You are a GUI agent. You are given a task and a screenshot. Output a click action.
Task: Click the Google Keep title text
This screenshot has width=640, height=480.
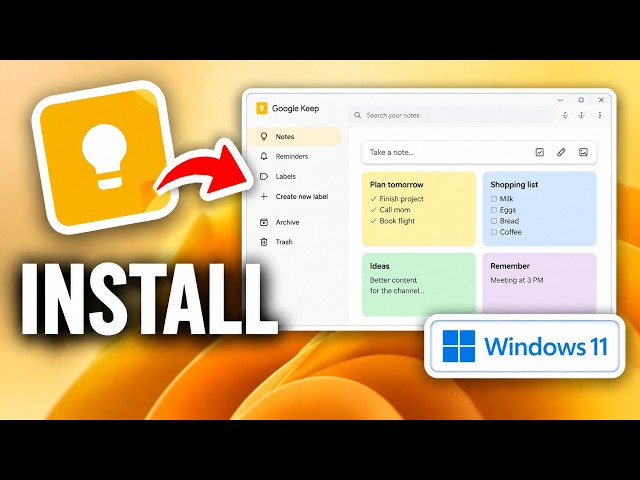coord(296,108)
